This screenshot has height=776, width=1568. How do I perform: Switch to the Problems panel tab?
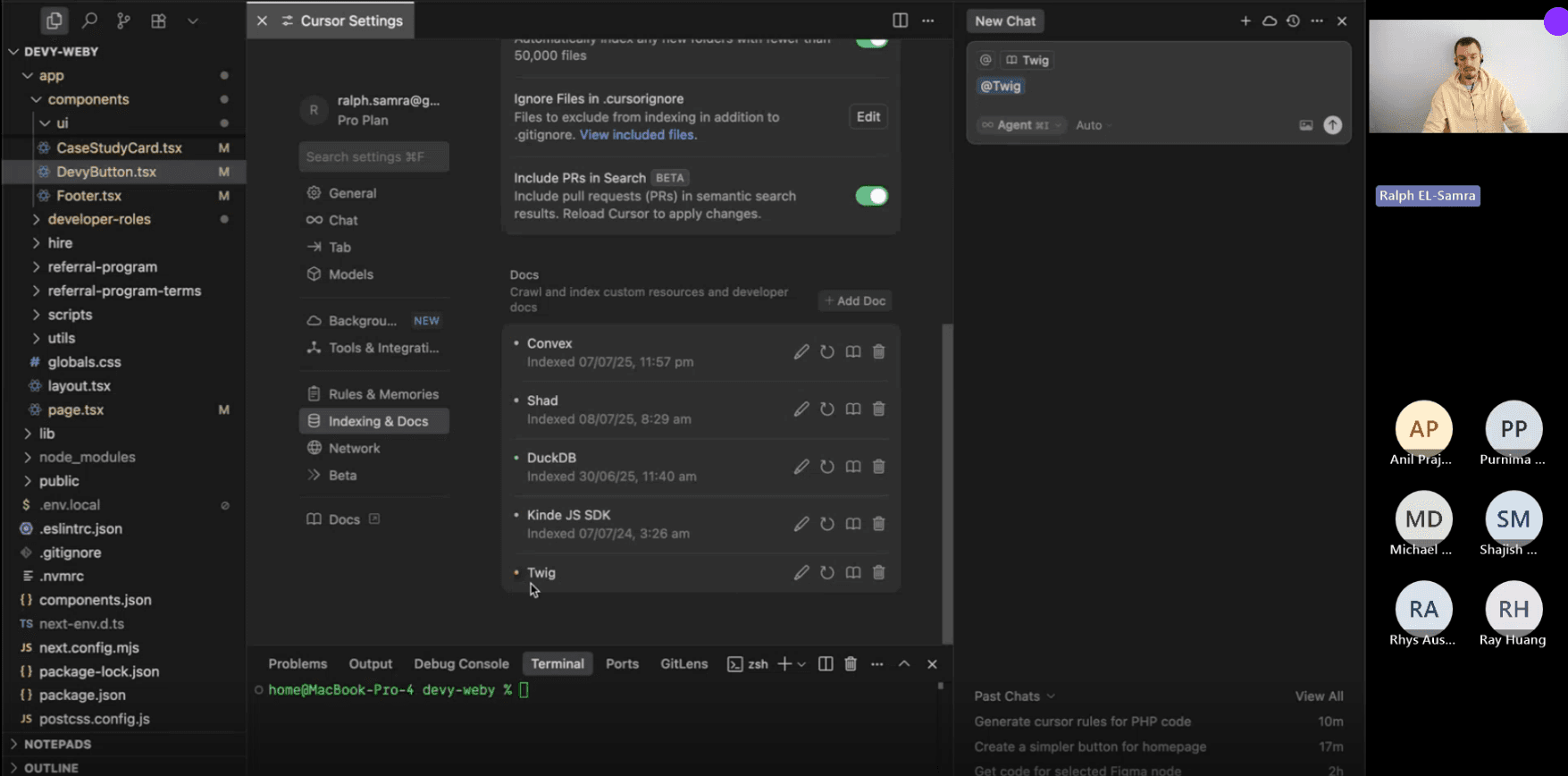coord(298,664)
